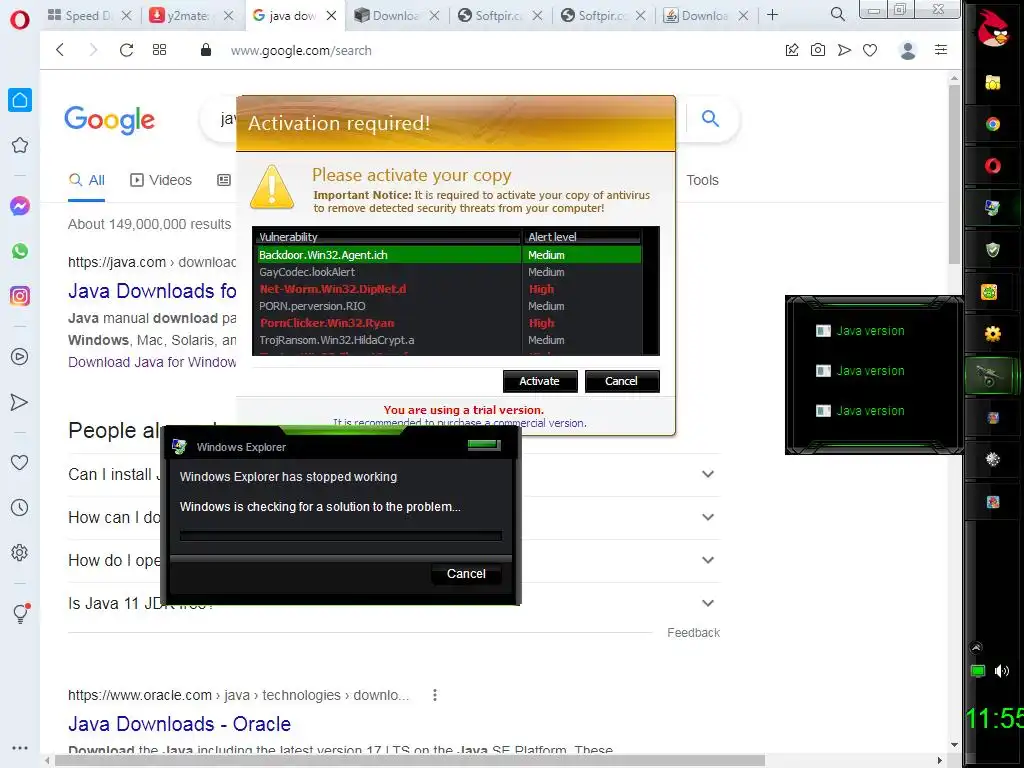
Task: Click the green shield taskbar icon
Action: pos(993,250)
